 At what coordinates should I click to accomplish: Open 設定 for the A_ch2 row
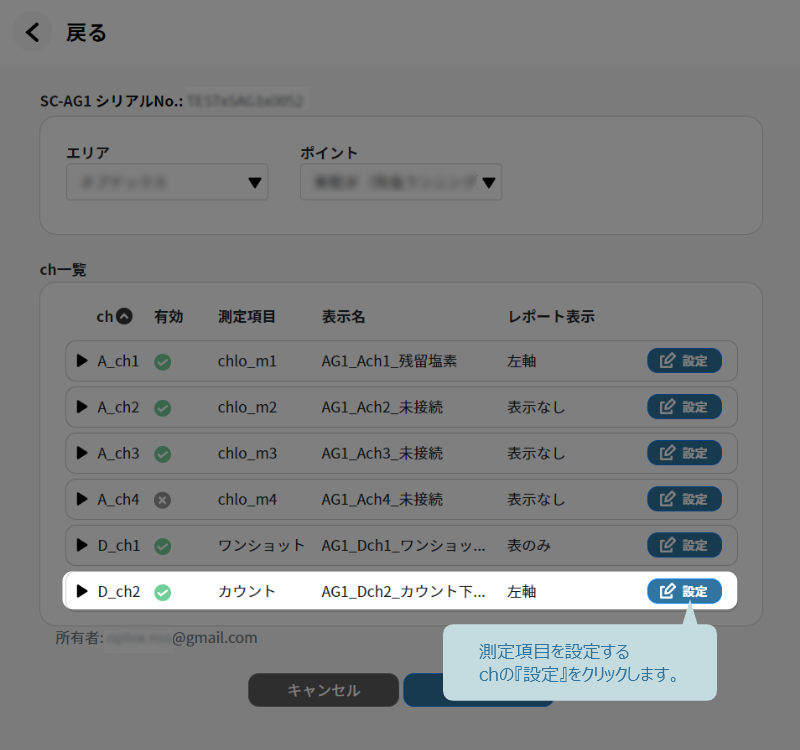[x=684, y=407]
